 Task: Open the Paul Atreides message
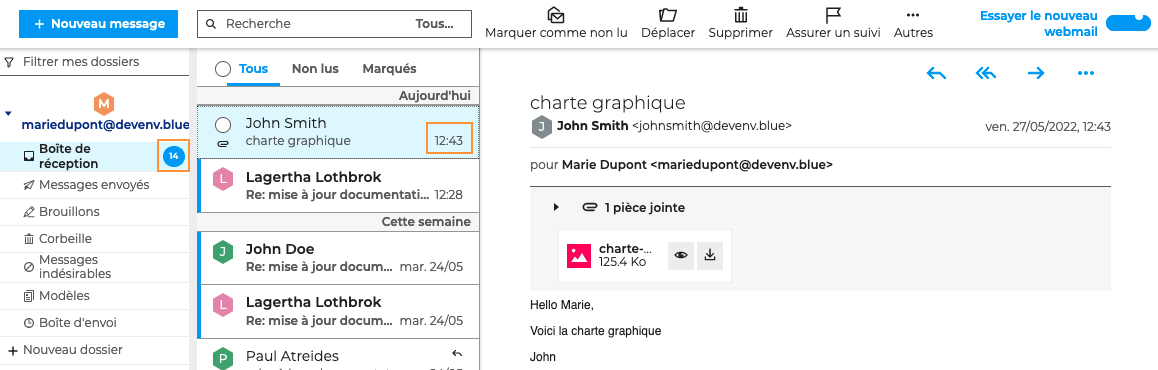[338, 355]
